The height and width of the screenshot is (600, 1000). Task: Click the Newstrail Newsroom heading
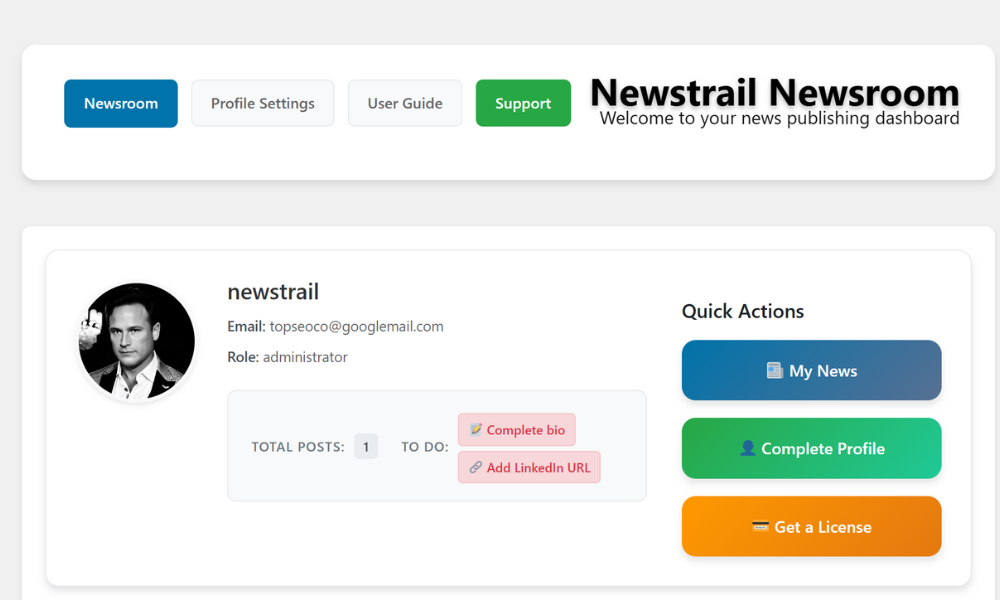pos(775,92)
